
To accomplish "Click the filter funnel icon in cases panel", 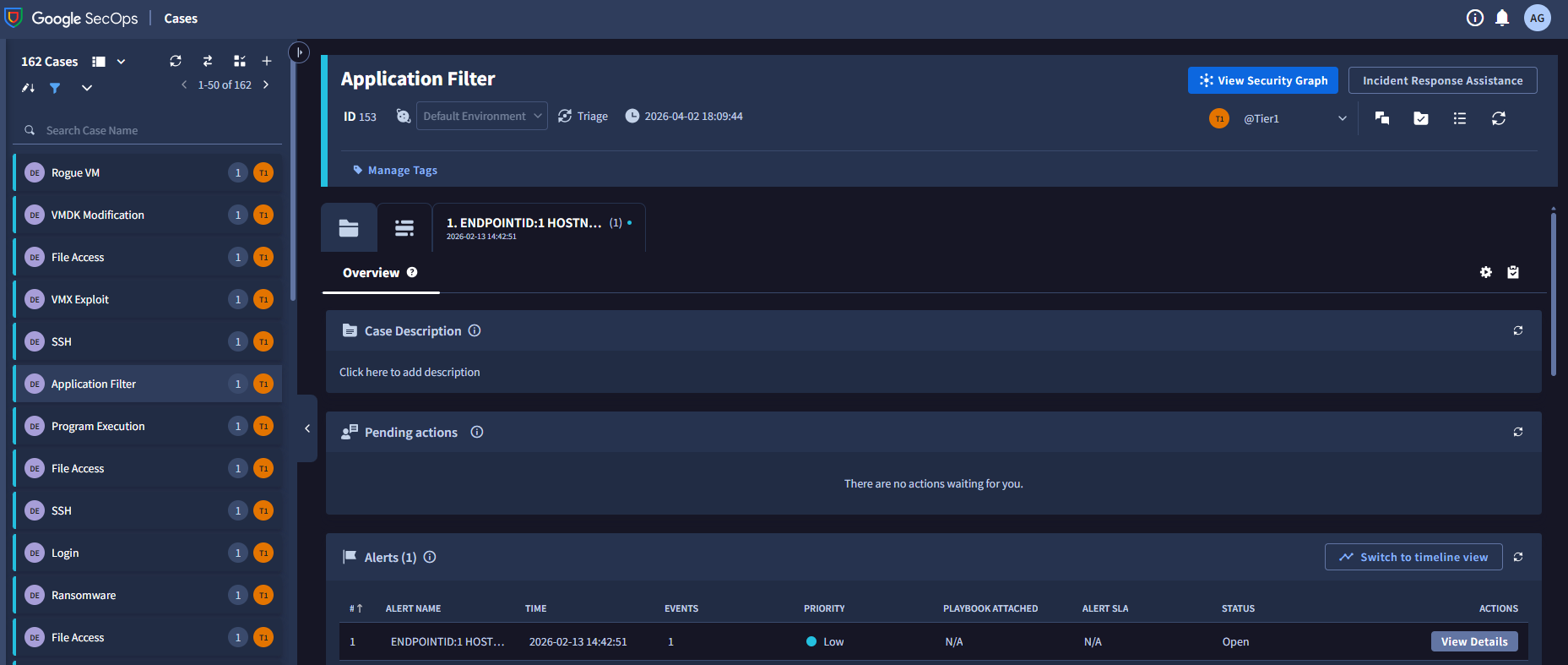I will point(55,88).
